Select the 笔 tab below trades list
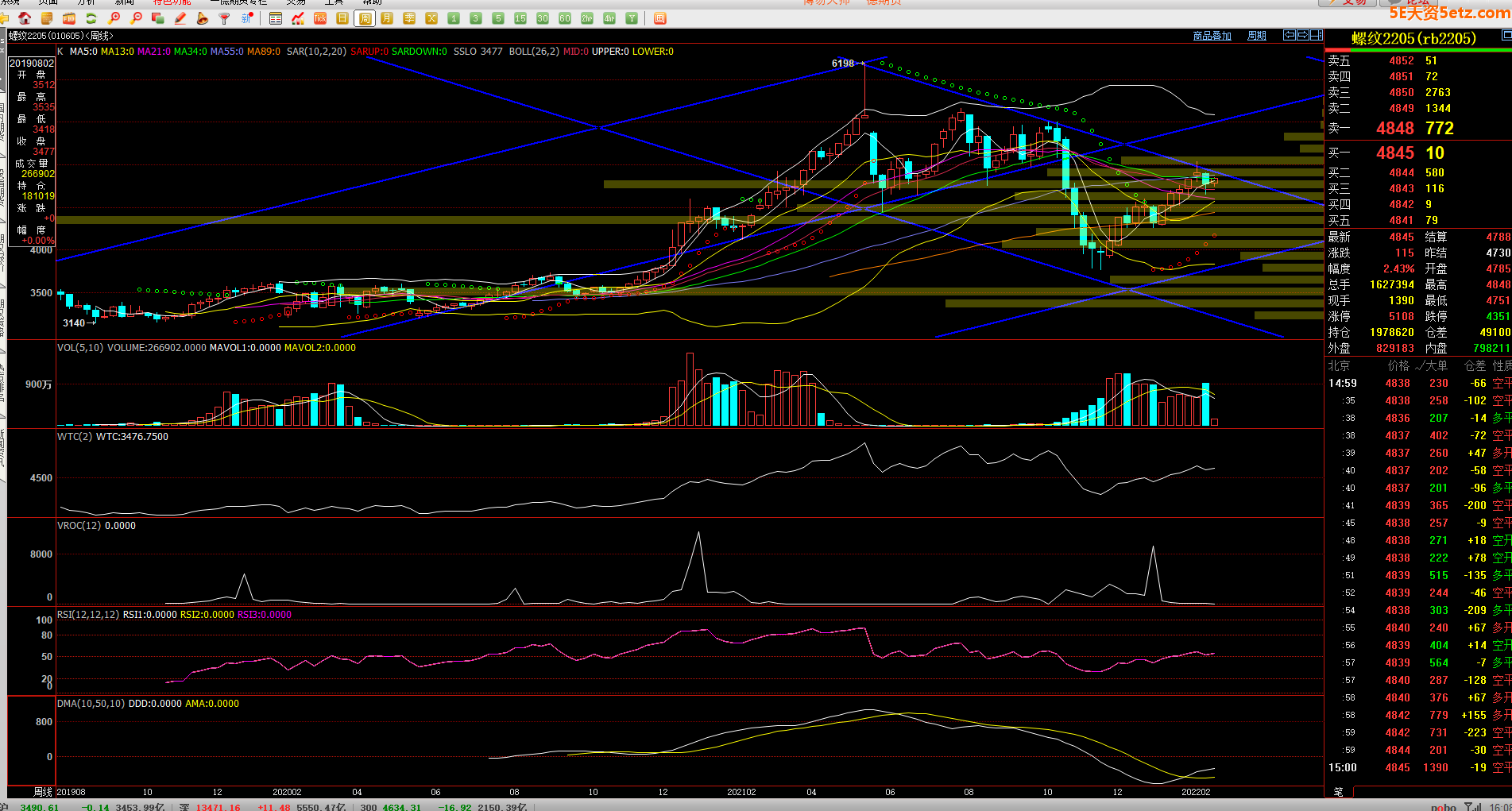This screenshot has height=811, width=1512. coord(1338,792)
